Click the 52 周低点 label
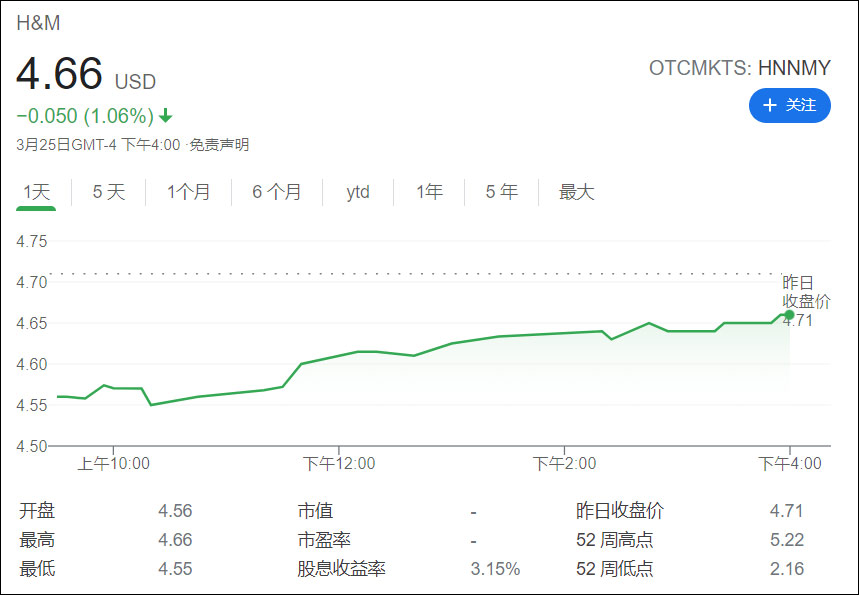The height and width of the screenshot is (595, 859). (615, 569)
